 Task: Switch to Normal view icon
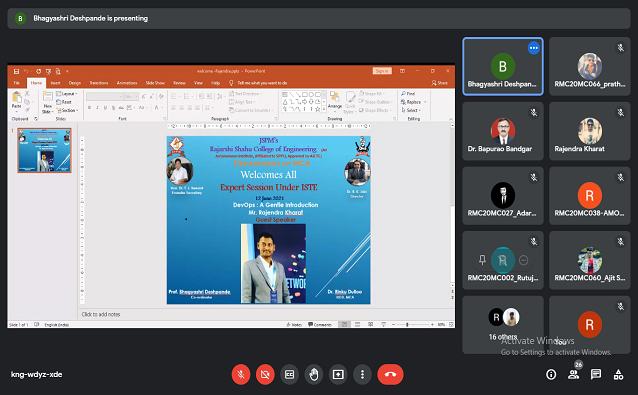344,325
